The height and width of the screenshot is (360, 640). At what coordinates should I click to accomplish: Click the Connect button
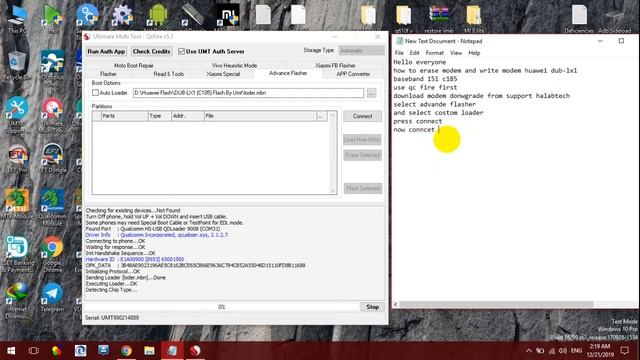[x=362, y=116]
